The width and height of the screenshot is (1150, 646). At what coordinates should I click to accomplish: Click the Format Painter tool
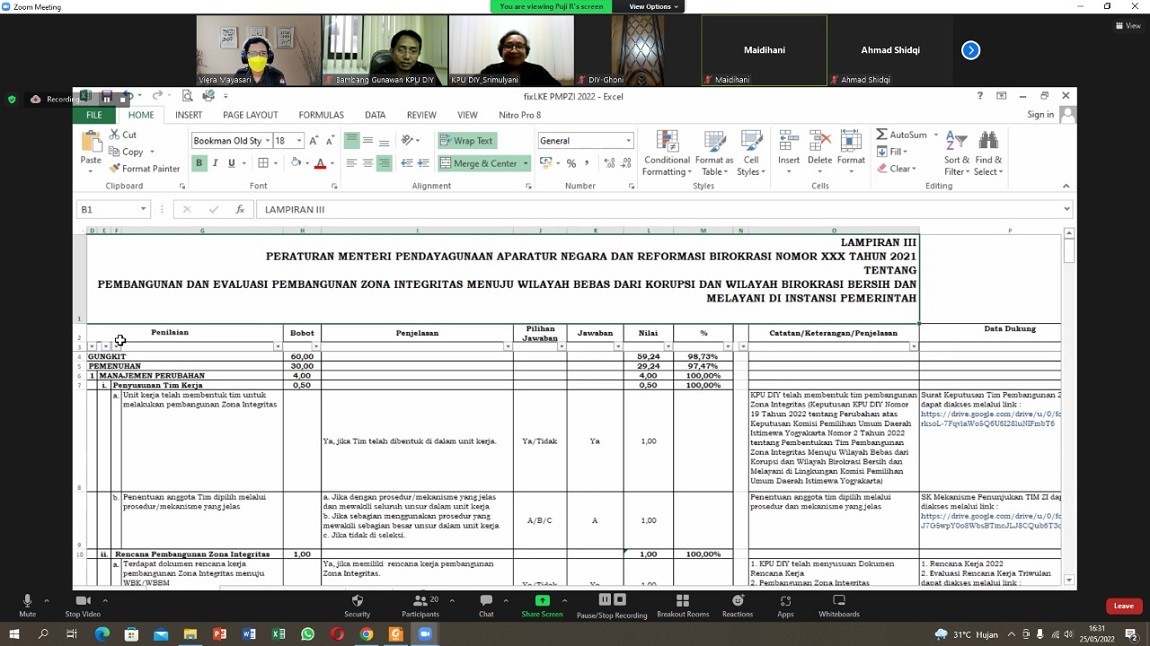[144, 169]
